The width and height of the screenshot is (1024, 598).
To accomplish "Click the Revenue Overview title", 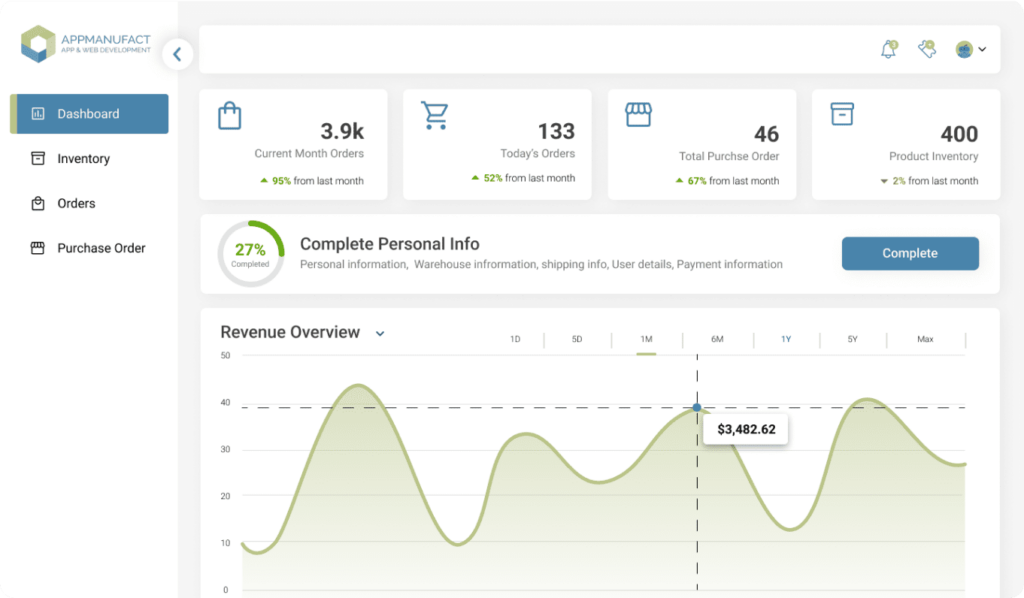I will 290,332.
